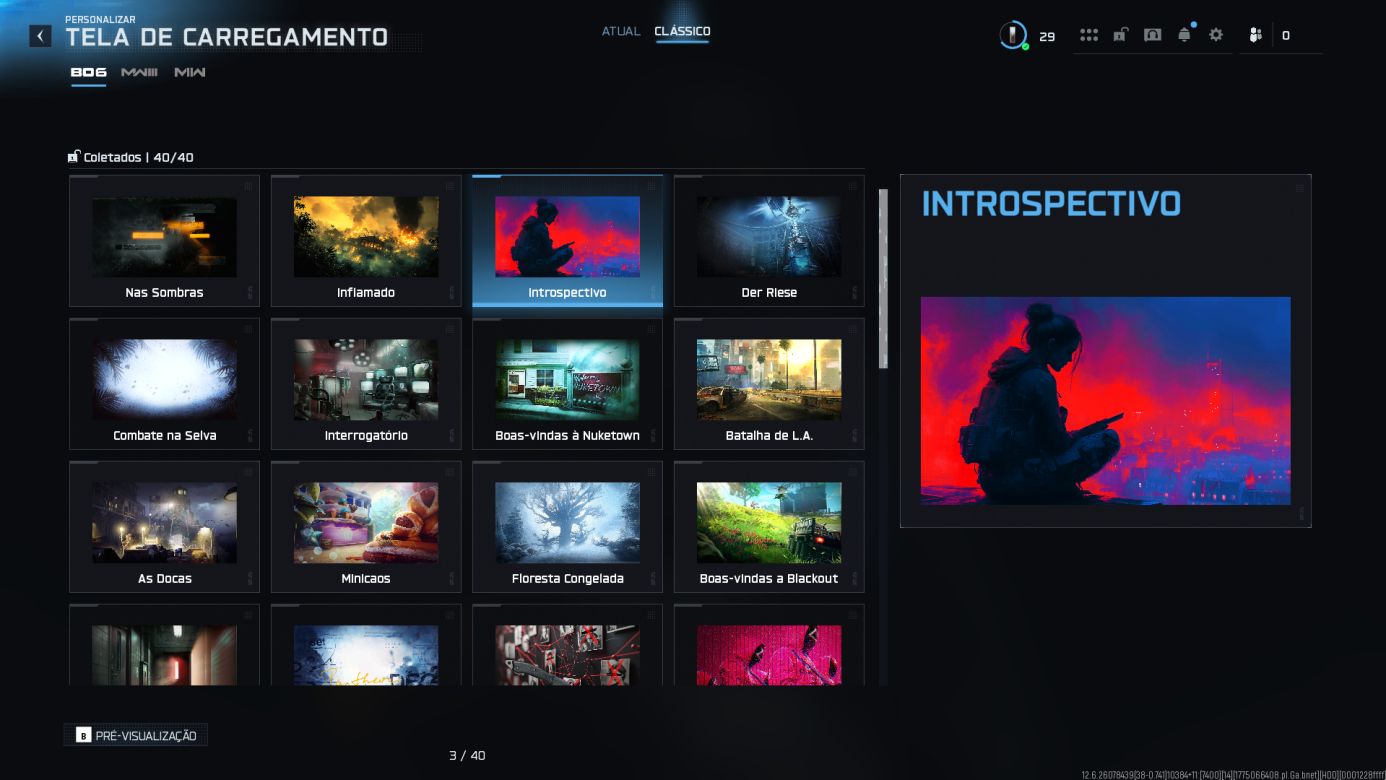The height and width of the screenshot is (780, 1386).
Task: Select the Der Riese loading screen
Action: pyautogui.click(x=769, y=241)
